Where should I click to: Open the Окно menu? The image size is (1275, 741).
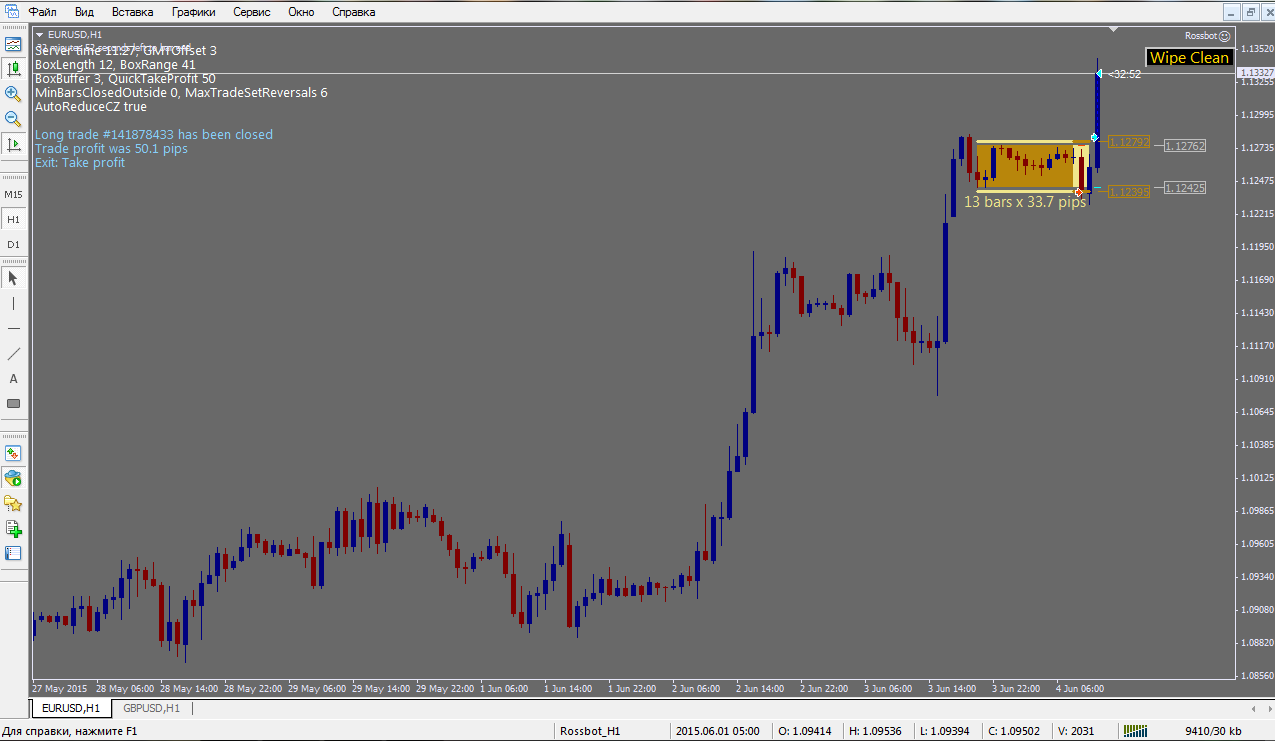301,12
